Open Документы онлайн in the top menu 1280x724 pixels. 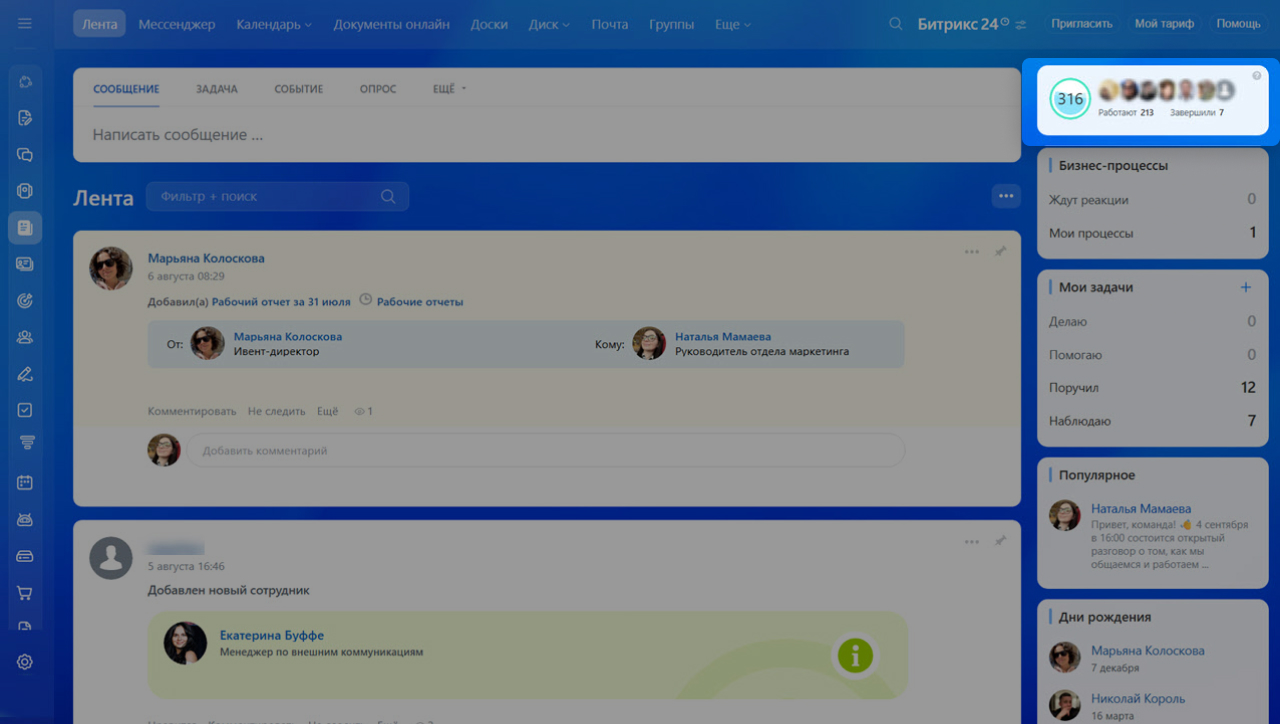point(391,24)
